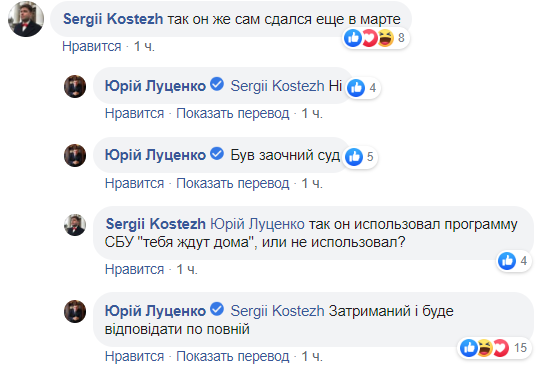Open Юрій Луценко's avatar beside the 'Ні' reply
The height and width of the screenshot is (373, 547).
[75, 86]
